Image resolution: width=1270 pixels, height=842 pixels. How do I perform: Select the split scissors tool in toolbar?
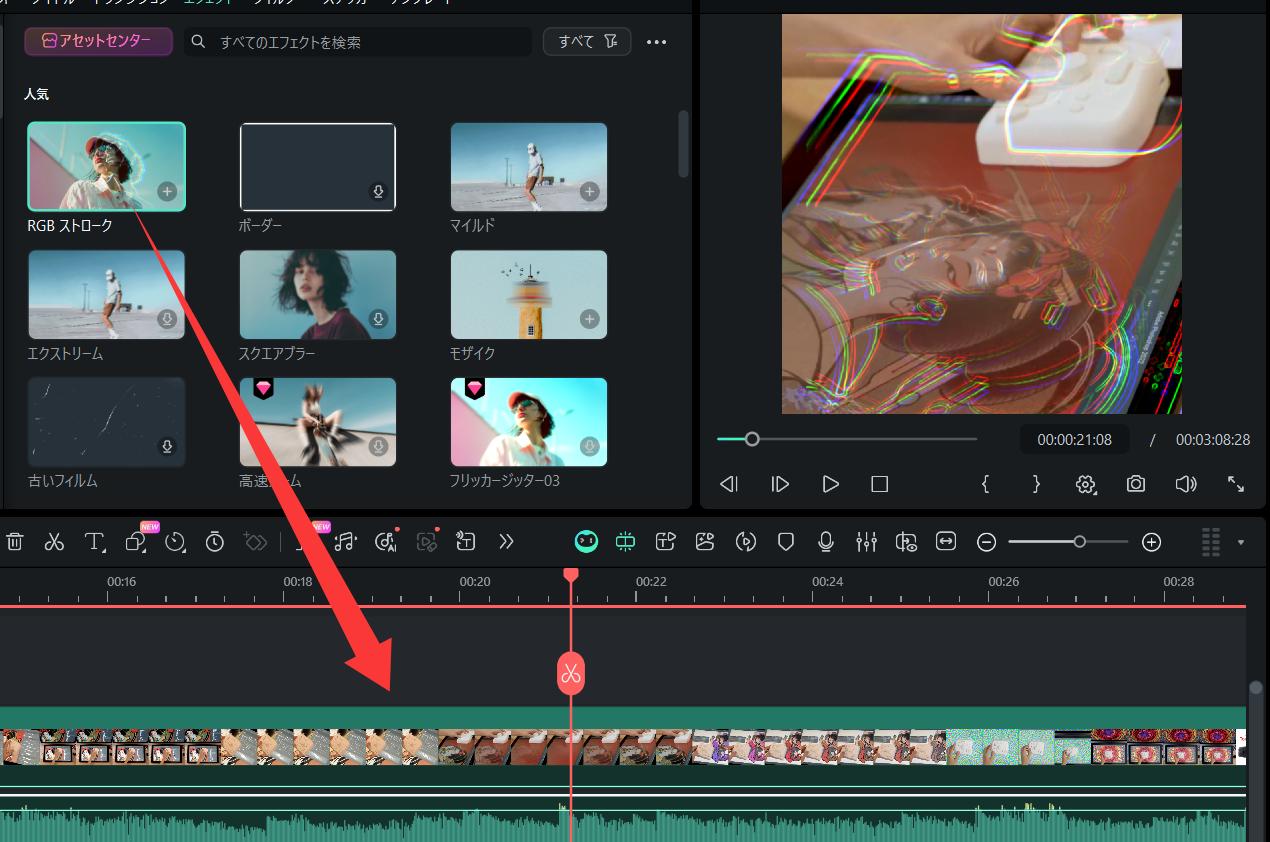point(54,542)
